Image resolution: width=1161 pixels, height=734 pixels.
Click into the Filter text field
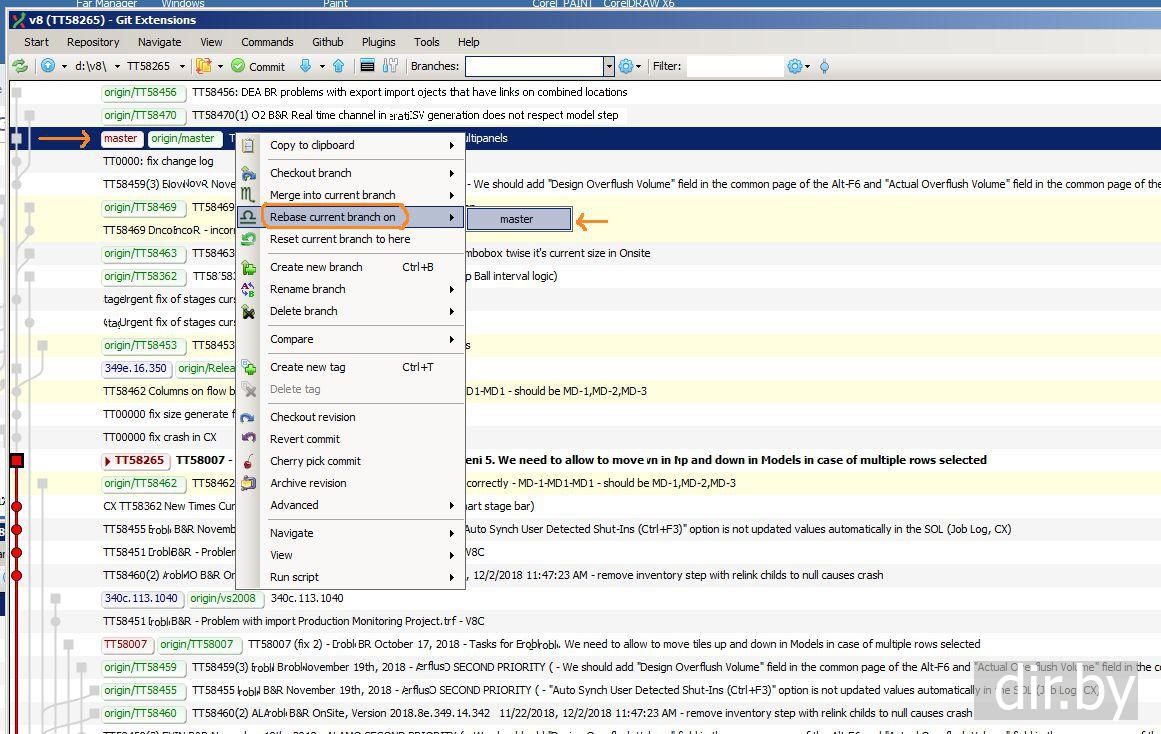[x=734, y=66]
